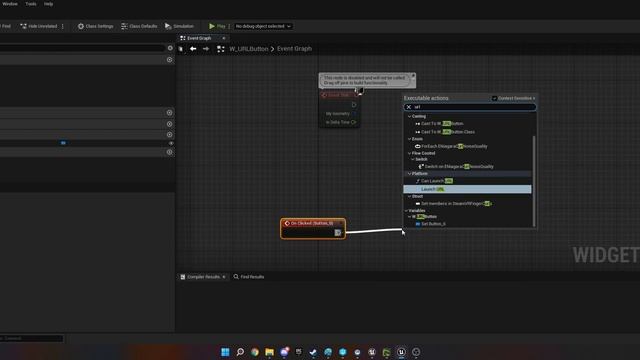Switch to the Event Graph tab
This screenshot has height=360, width=640.
(x=199, y=38)
